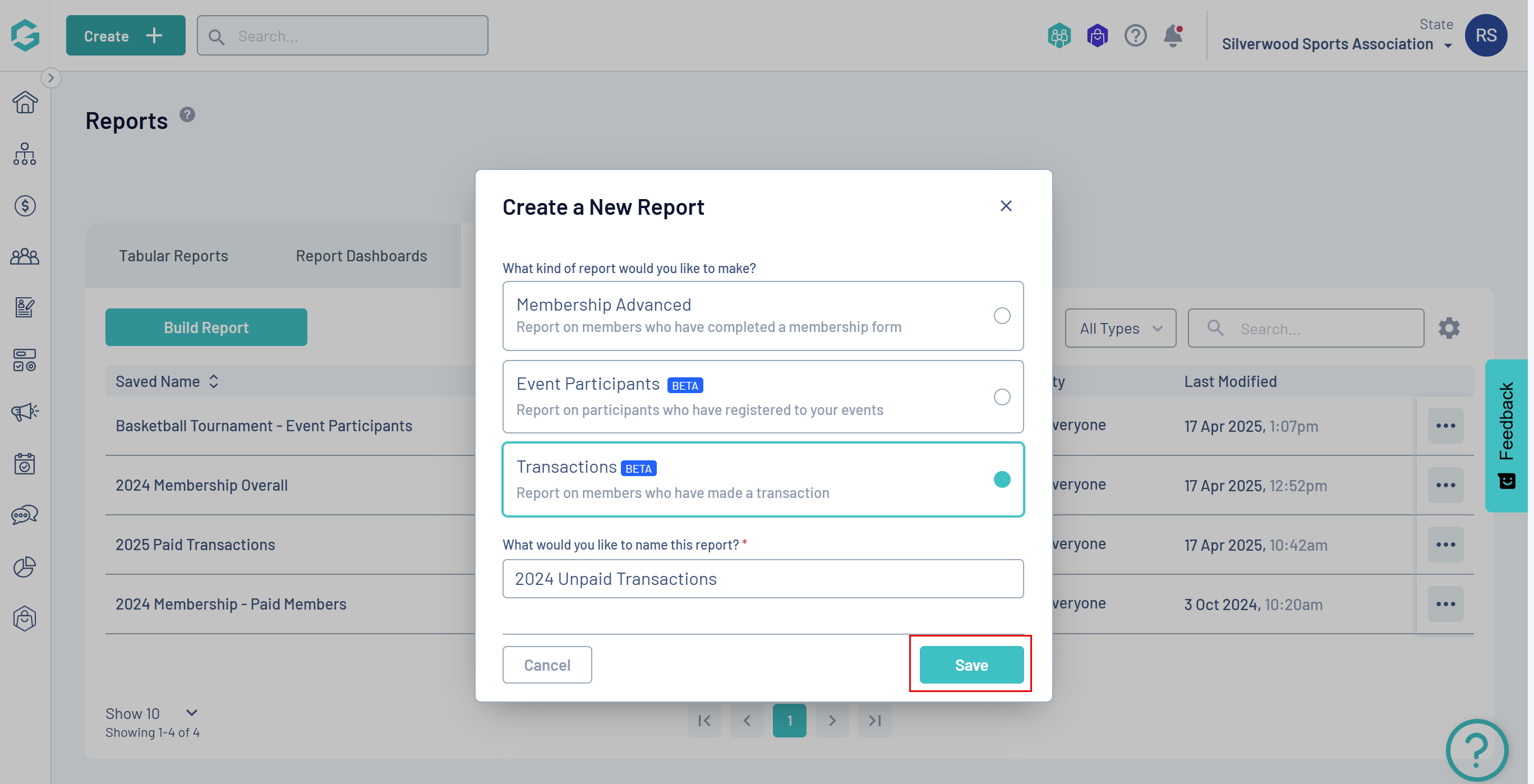This screenshot has width=1534, height=784.
Task: Expand the Show 10 rows dropdown
Action: 151,713
